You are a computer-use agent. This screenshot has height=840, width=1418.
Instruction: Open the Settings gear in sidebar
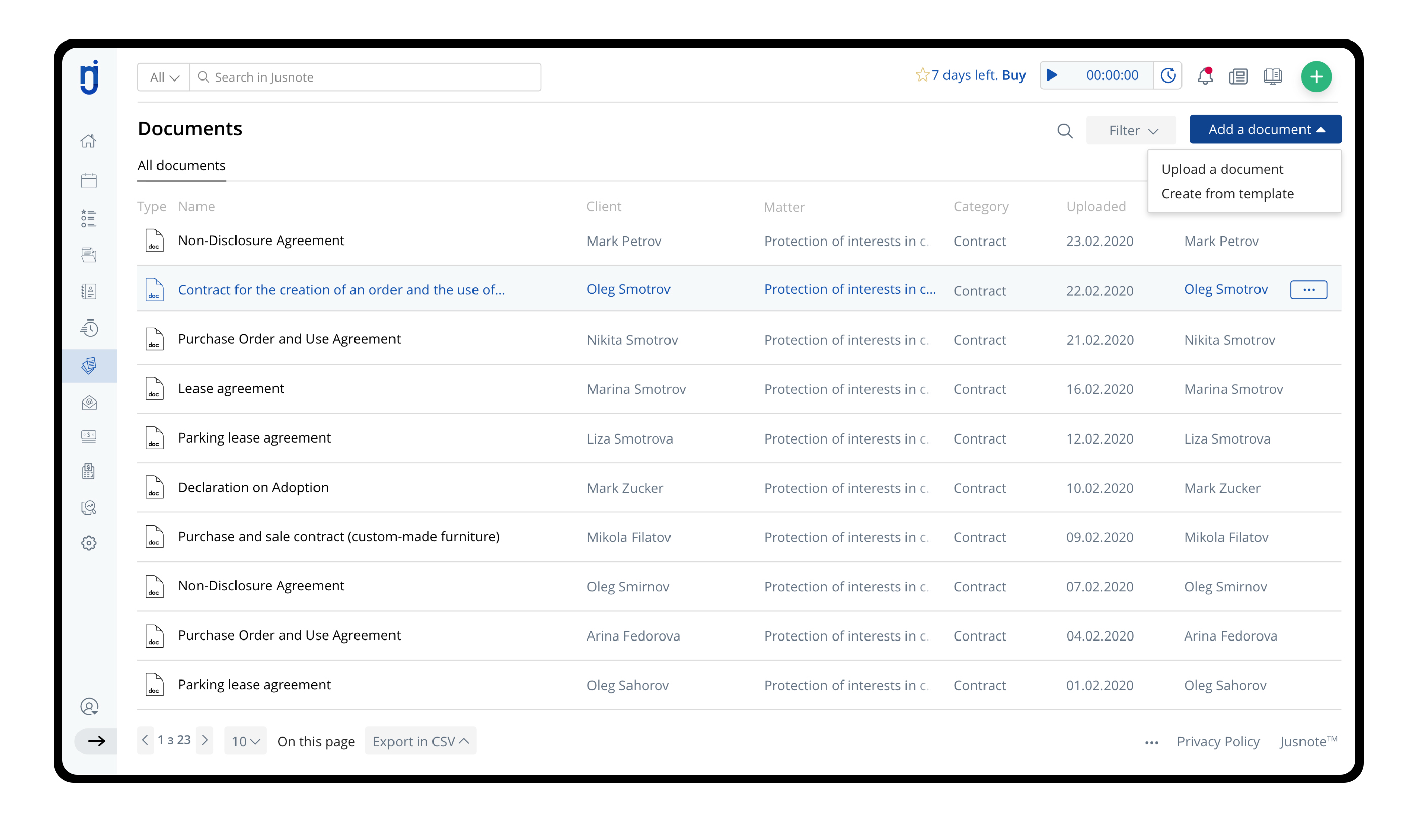[88, 543]
